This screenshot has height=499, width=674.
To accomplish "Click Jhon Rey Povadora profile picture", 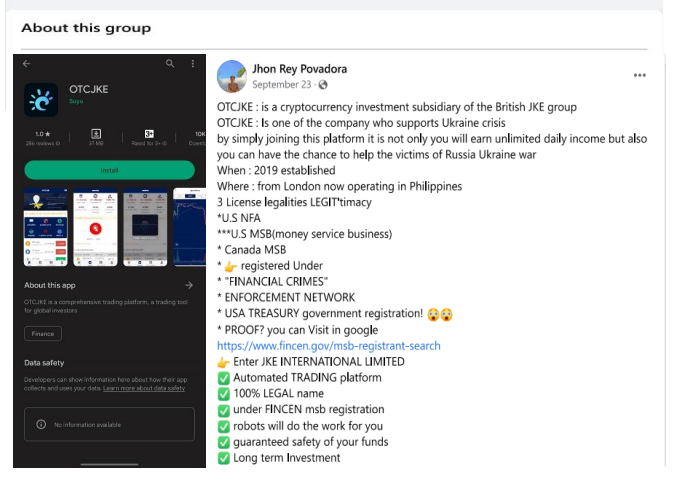I will pos(232,77).
